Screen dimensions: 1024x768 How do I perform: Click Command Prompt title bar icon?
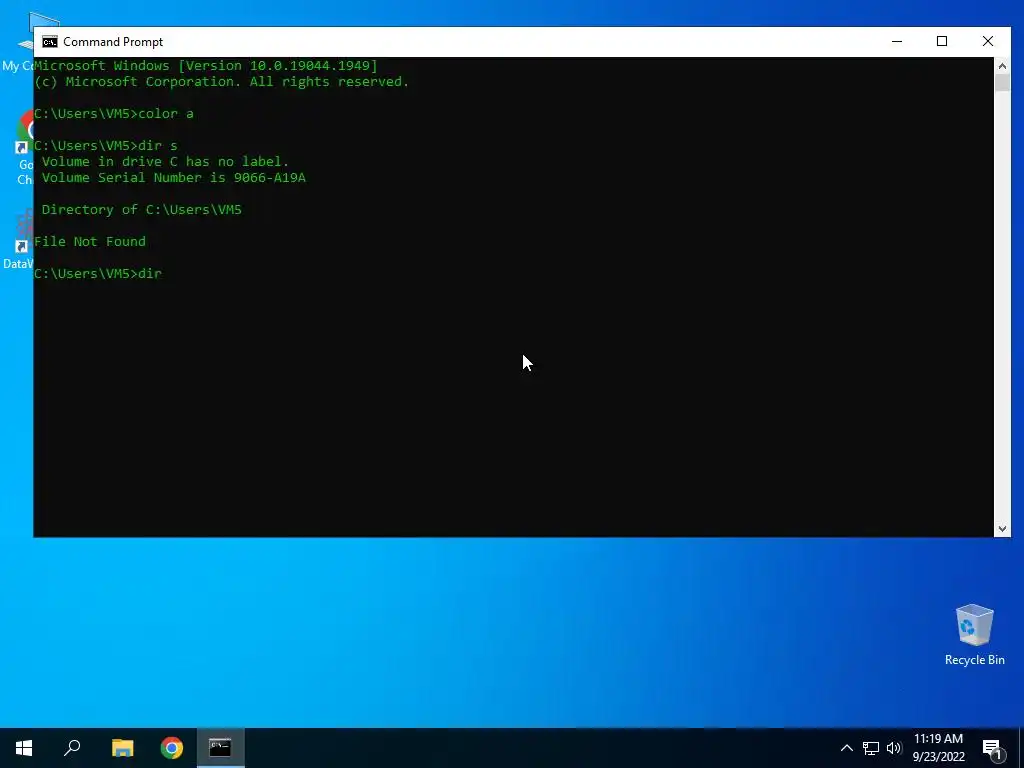[50, 42]
